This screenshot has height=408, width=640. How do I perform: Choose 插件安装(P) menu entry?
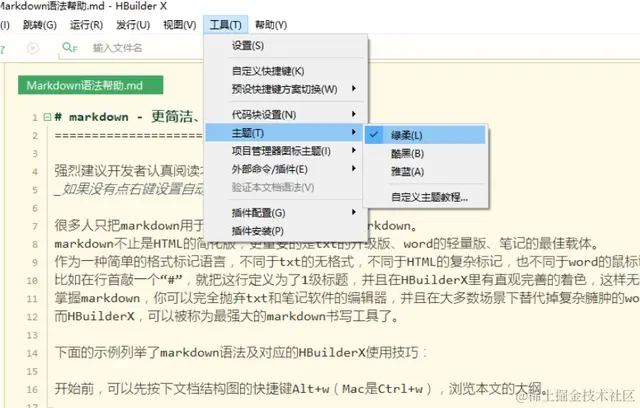pyautogui.click(x=286, y=231)
